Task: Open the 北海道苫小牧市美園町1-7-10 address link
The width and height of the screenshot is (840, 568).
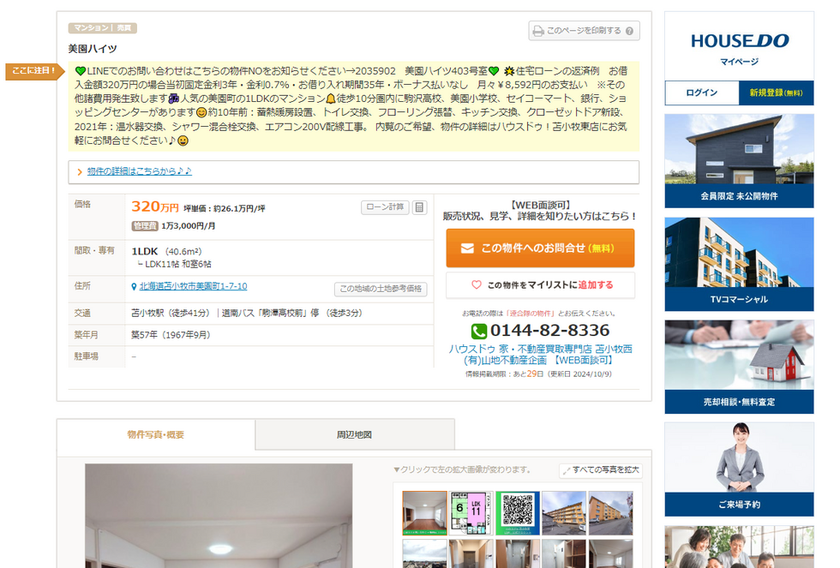Action: 193,287
